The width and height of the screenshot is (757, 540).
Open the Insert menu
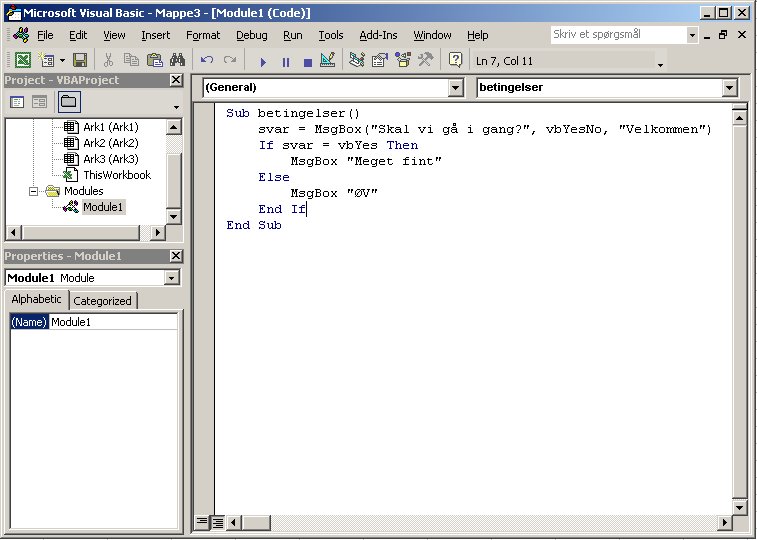click(155, 35)
